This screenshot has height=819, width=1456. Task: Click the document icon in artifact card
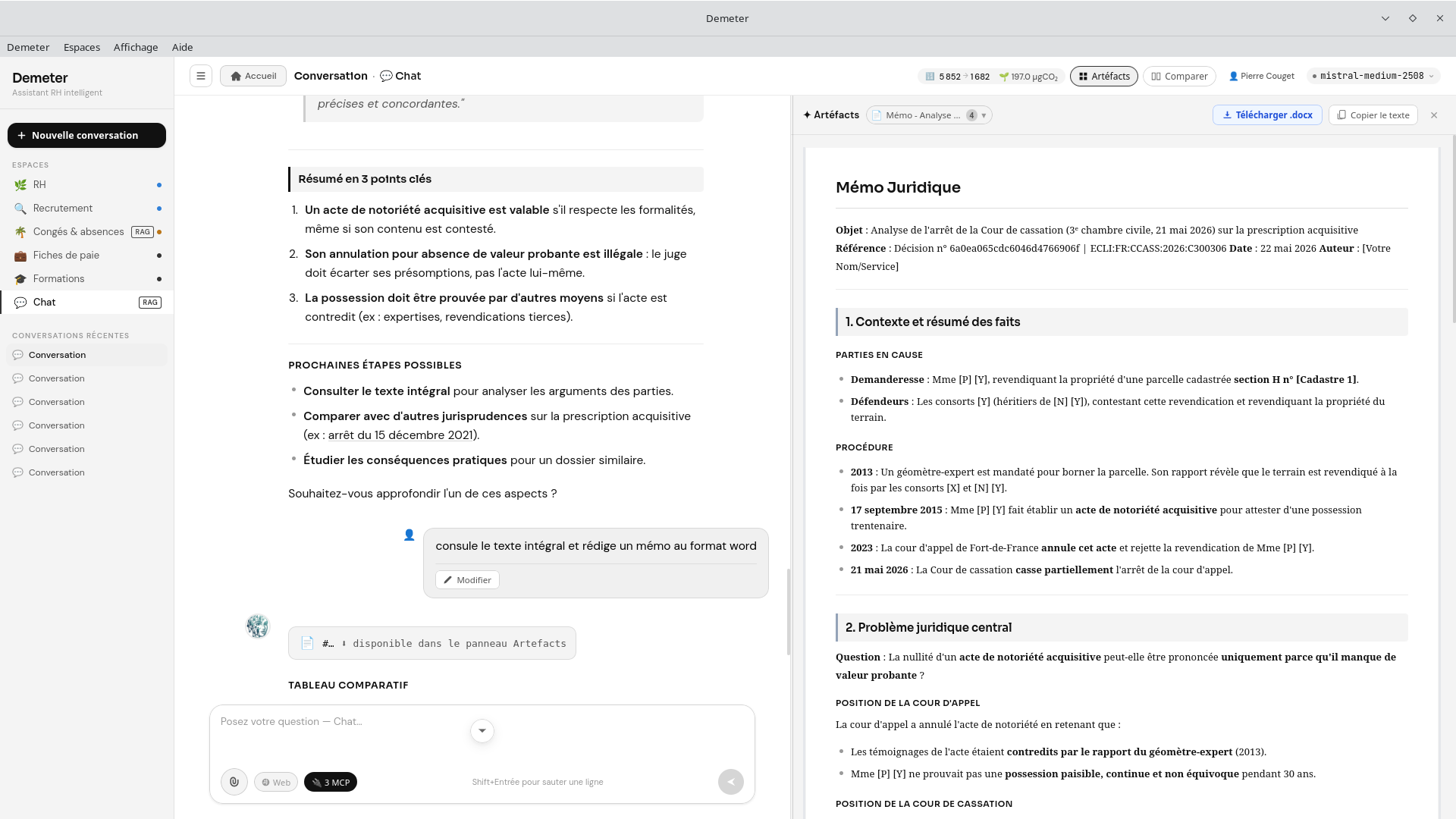(x=307, y=643)
